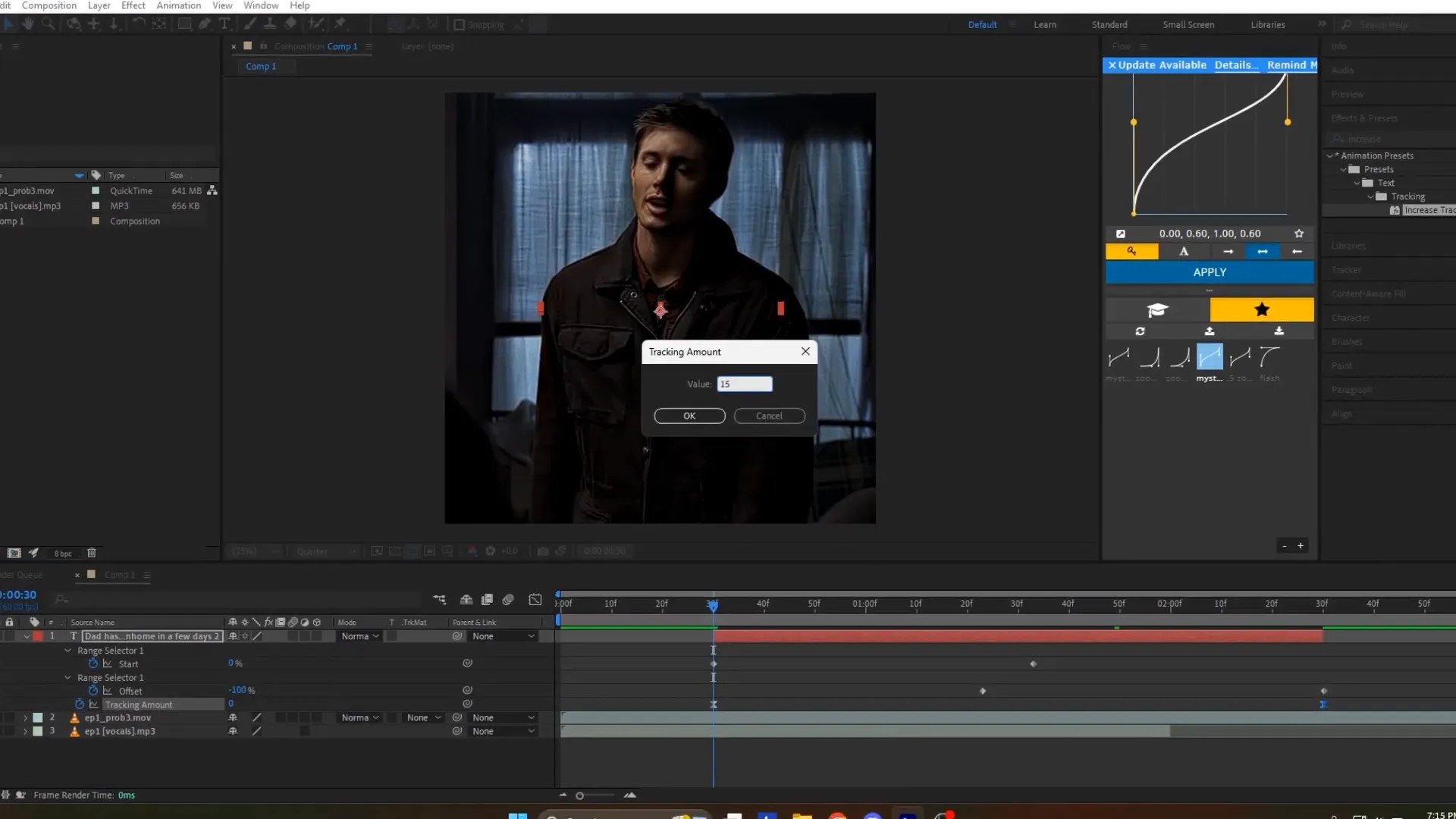Open the Effect menu
This screenshot has height=819, width=1456.
pos(133,5)
